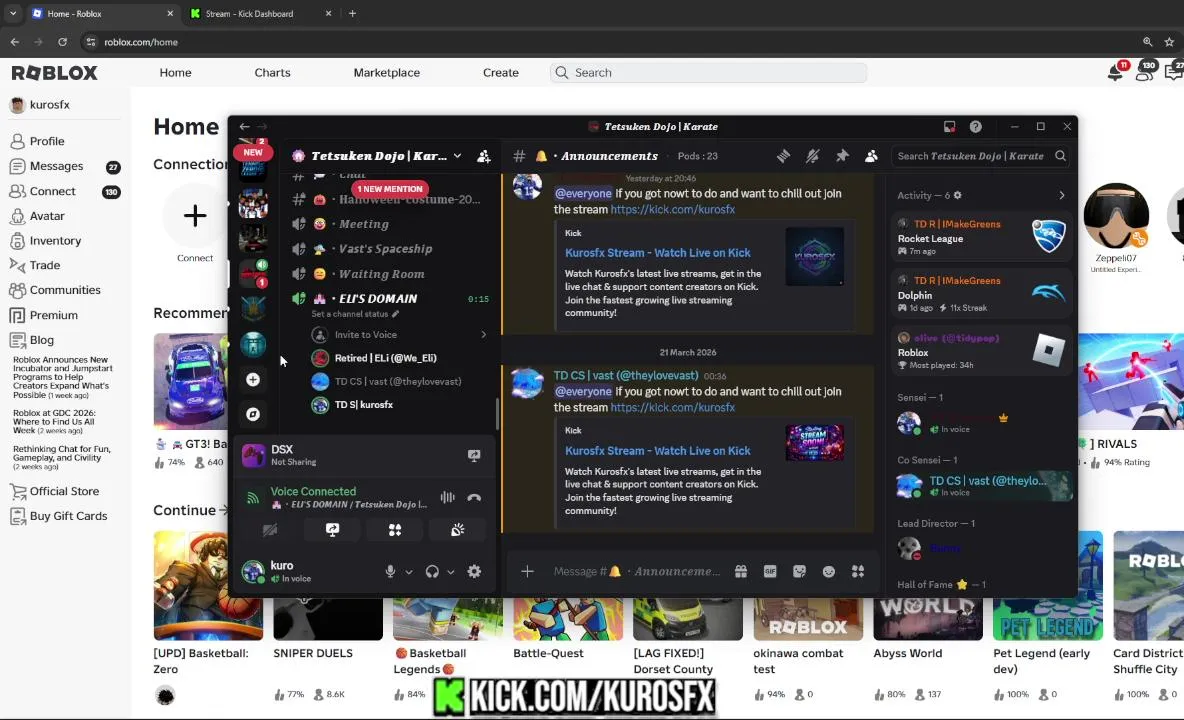Go back arrow in Discord title bar

[x=244, y=127]
